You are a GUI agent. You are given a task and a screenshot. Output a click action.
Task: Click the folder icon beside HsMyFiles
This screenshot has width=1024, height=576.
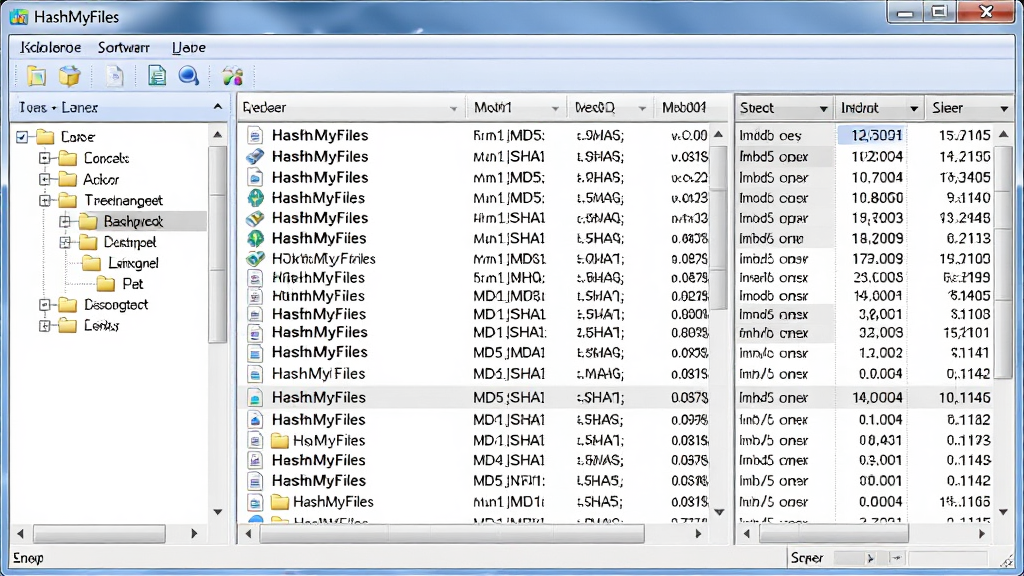280,441
